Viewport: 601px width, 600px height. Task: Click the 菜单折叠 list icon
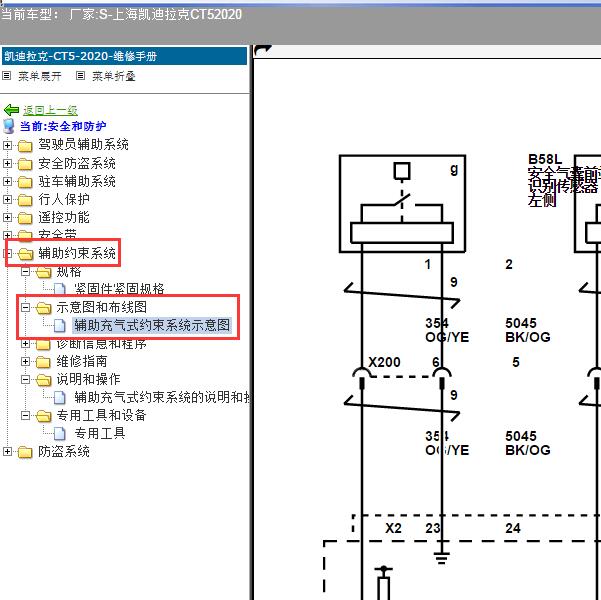pos(80,76)
